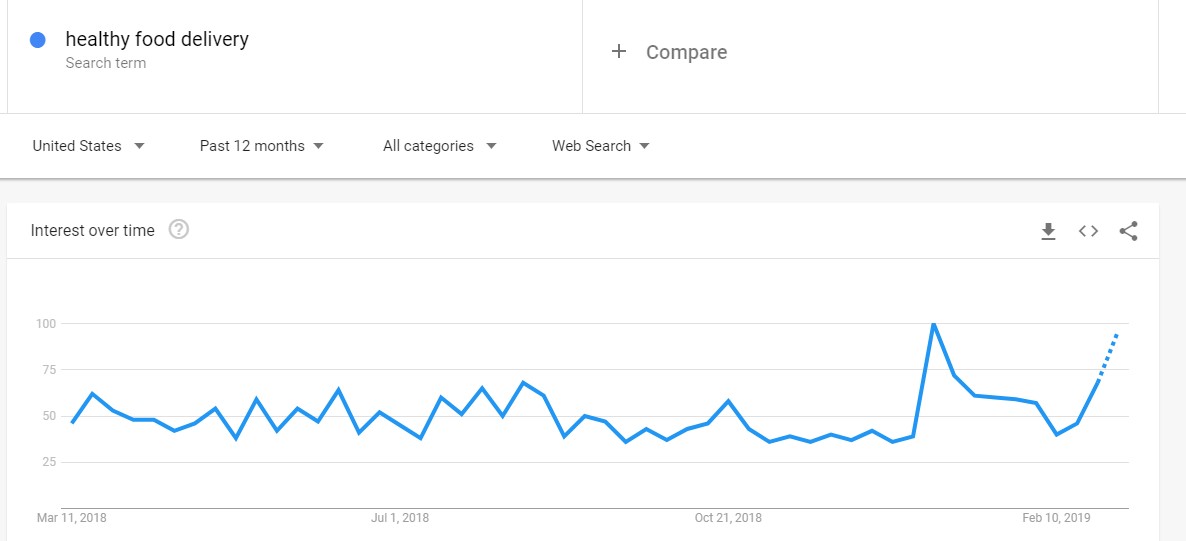Share the Interest over time chart
This screenshot has height=541, width=1186.
coord(1128,231)
